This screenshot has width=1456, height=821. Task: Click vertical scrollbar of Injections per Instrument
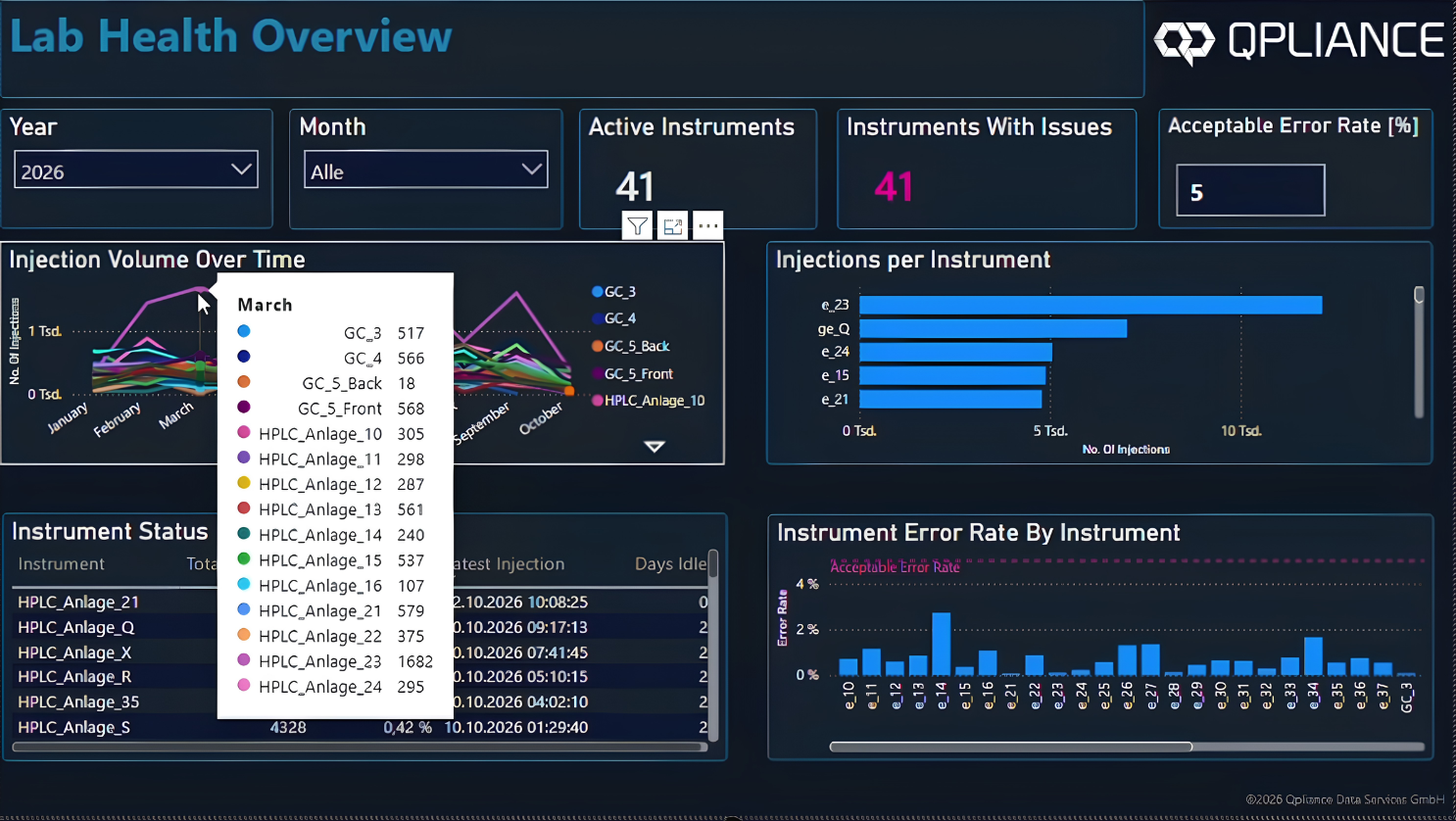(x=1419, y=351)
